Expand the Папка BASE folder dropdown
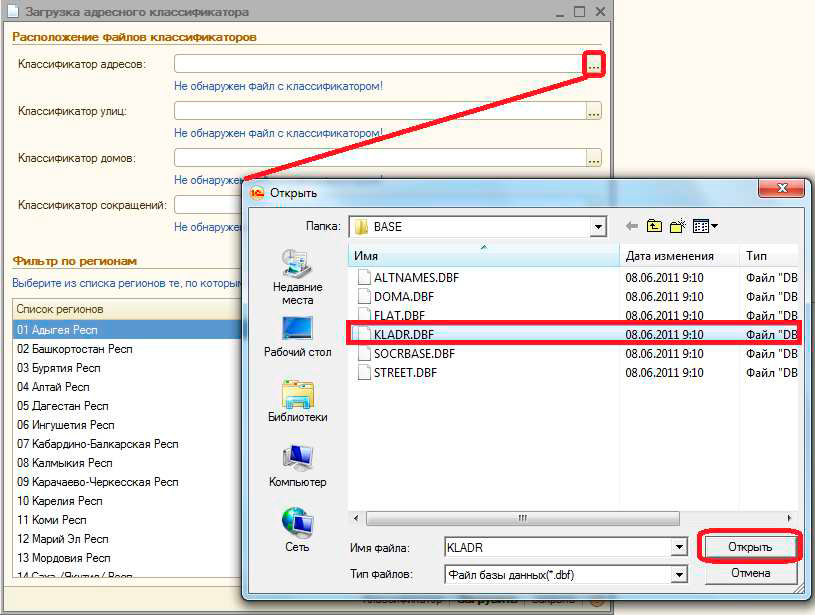Screen dimensions: 815x615 point(598,227)
